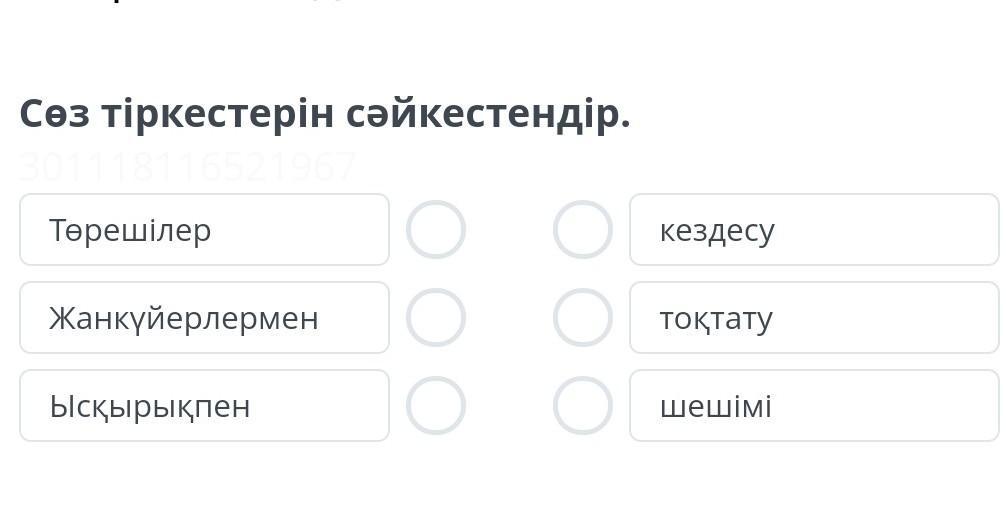
Task: Click the heading Сөз тіркестерін сәйкестендір
Action: [x=325, y=115]
